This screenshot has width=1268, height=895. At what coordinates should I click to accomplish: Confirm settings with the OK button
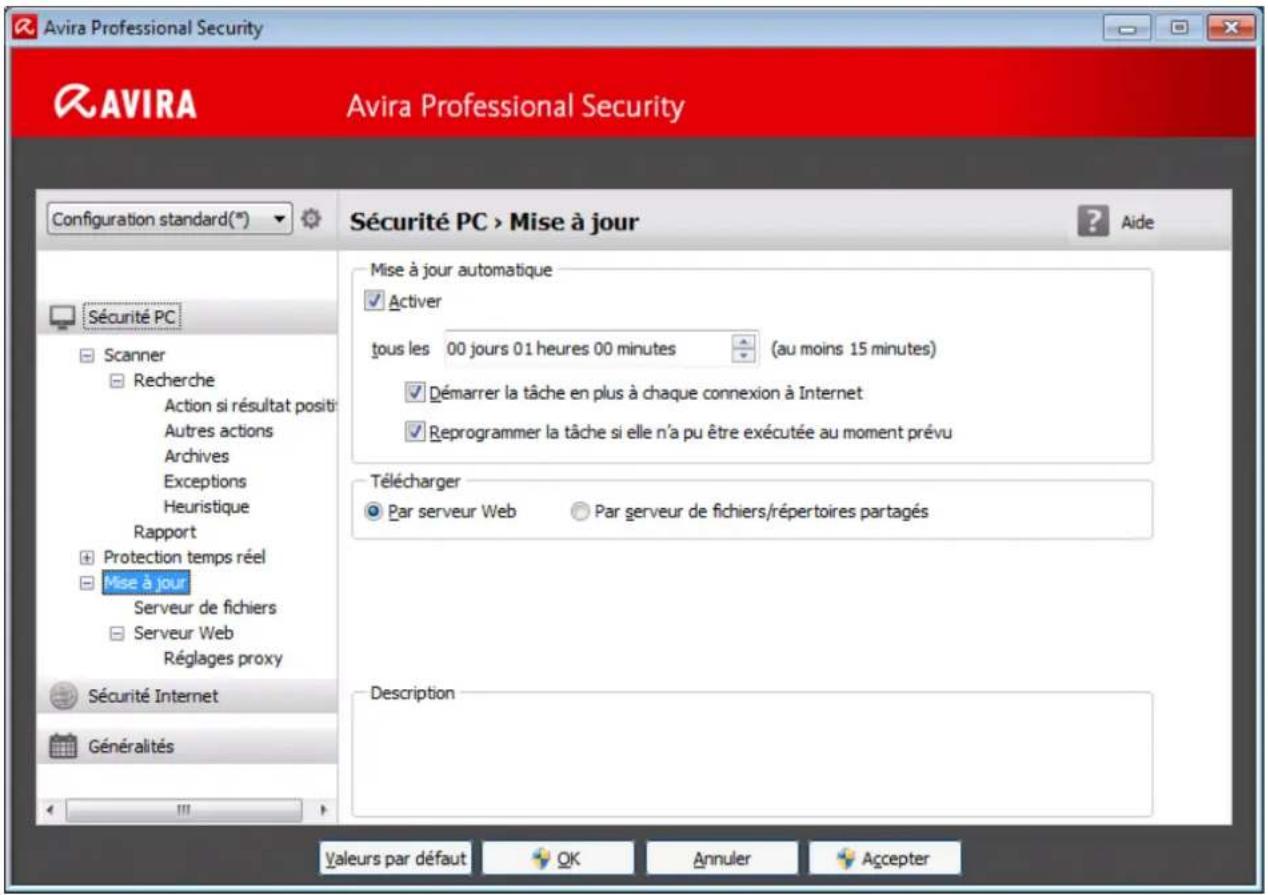[x=558, y=858]
